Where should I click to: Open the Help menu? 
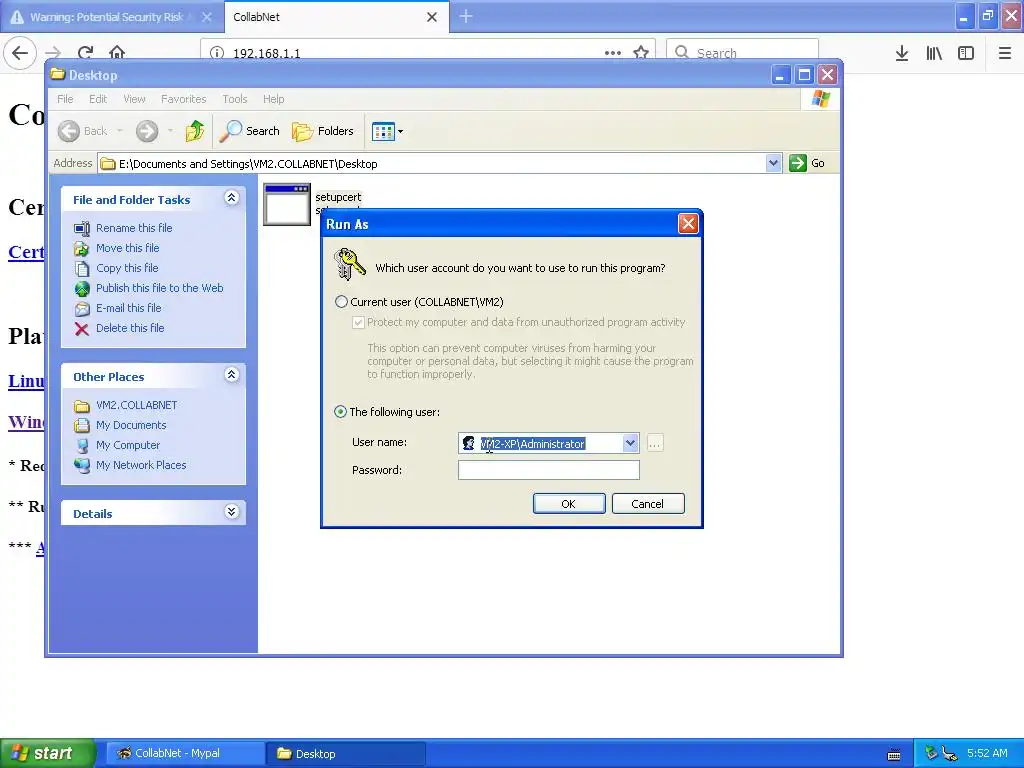pos(274,99)
